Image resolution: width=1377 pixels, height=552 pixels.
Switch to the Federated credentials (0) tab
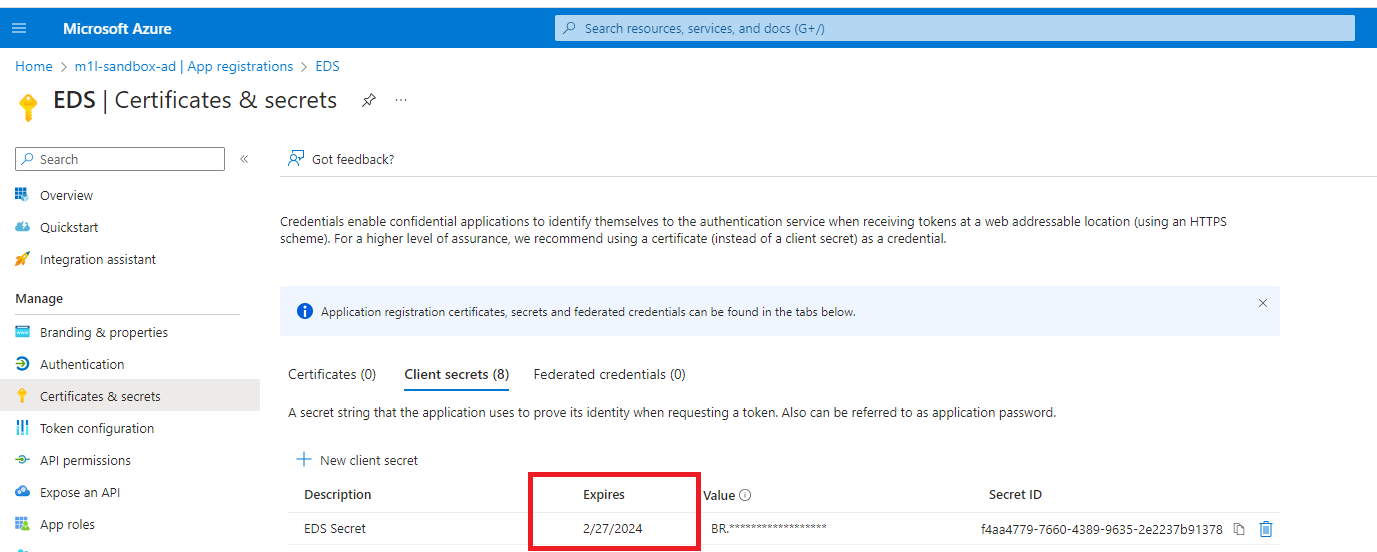[609, 374]
